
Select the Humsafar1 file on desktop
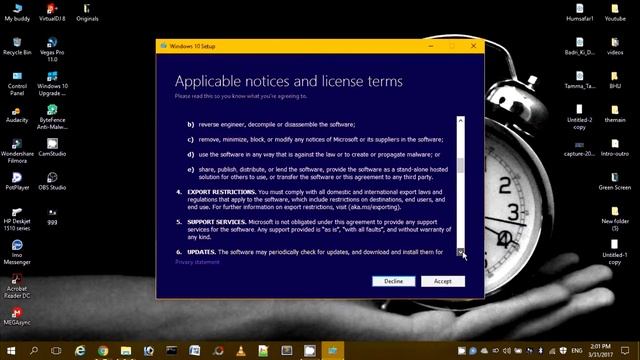click(x=580, y=12)
